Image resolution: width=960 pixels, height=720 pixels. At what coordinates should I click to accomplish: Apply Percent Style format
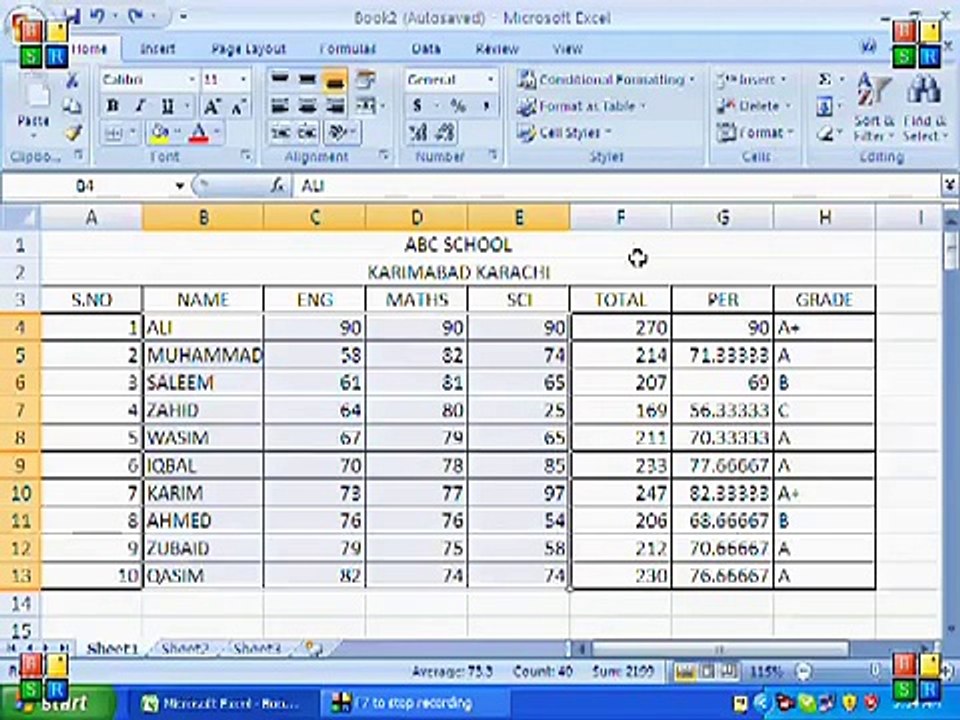(x=458, y=106)
